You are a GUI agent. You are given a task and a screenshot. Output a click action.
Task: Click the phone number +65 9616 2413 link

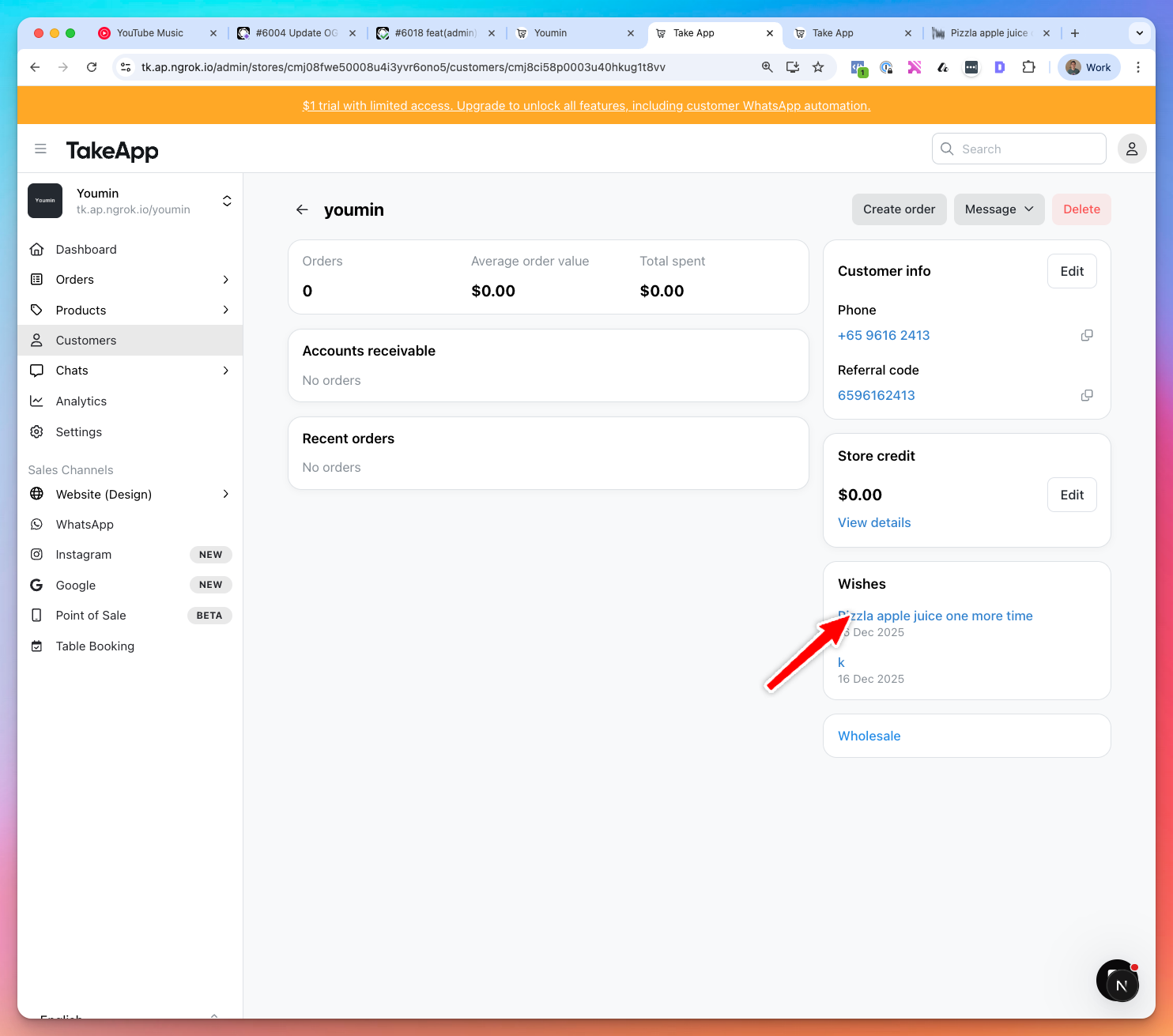click(x=884, y=335)
